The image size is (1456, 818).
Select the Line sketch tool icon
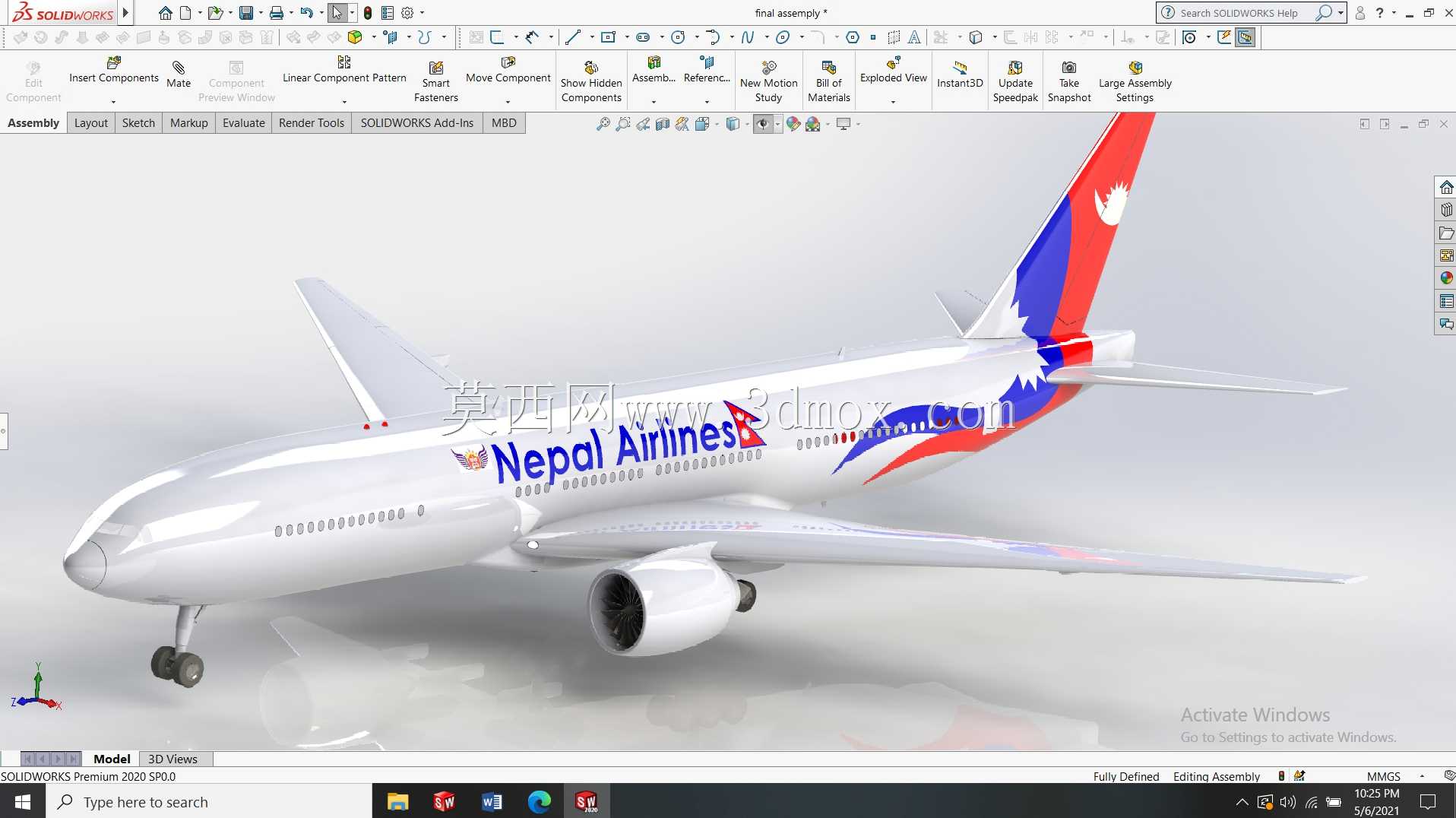click(574, 36)
